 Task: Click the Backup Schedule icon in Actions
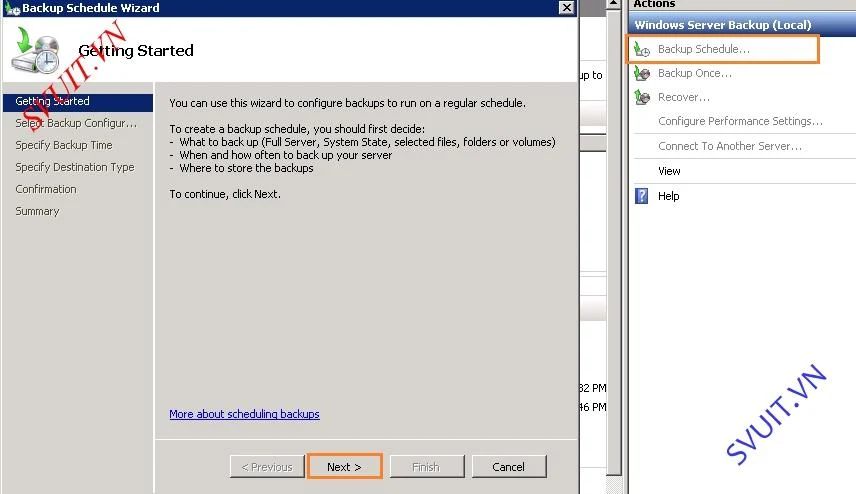pyautogui.click(x=641, y=50)
